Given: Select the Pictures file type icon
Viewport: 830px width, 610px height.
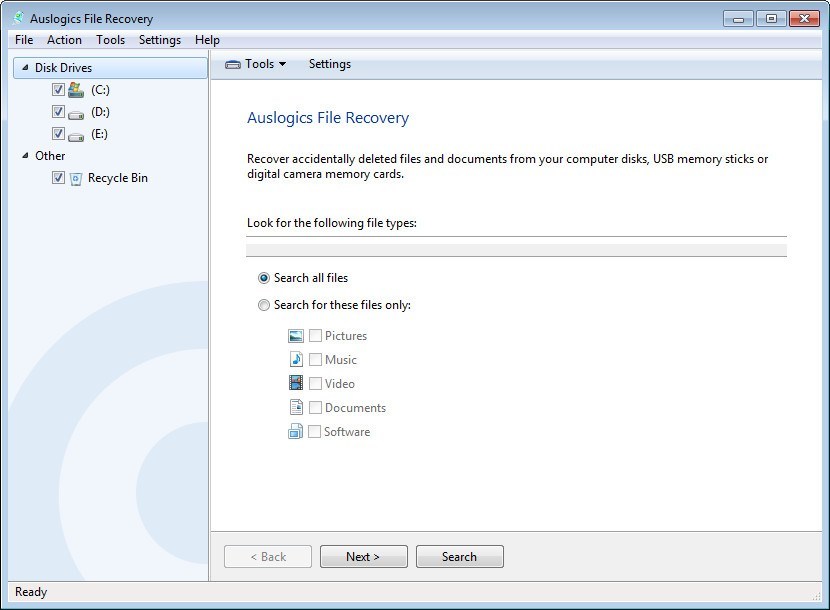Looking at the screenshot, I should click(x=295, y=336).
